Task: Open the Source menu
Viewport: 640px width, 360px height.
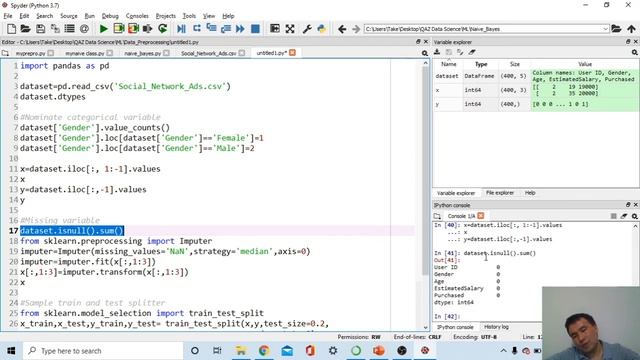Action: point(69,16)
